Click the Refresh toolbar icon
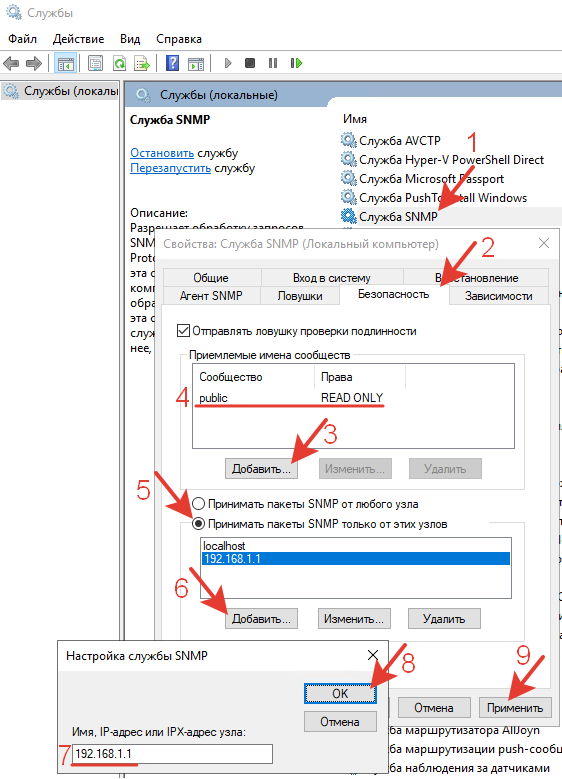Image resolution: width=562 pixels, height=779 pixels. point(119,63)
